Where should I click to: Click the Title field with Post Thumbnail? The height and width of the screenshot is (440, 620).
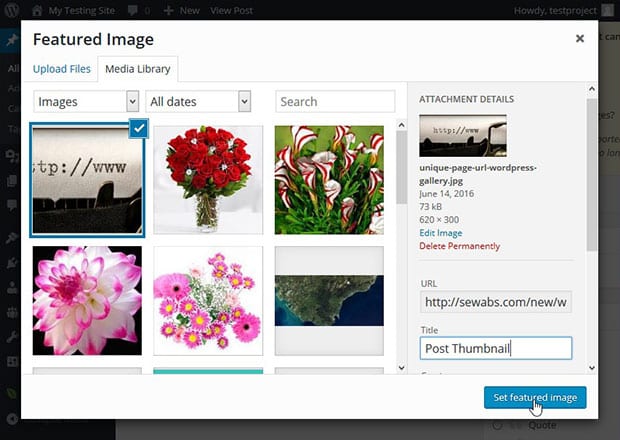496,348
